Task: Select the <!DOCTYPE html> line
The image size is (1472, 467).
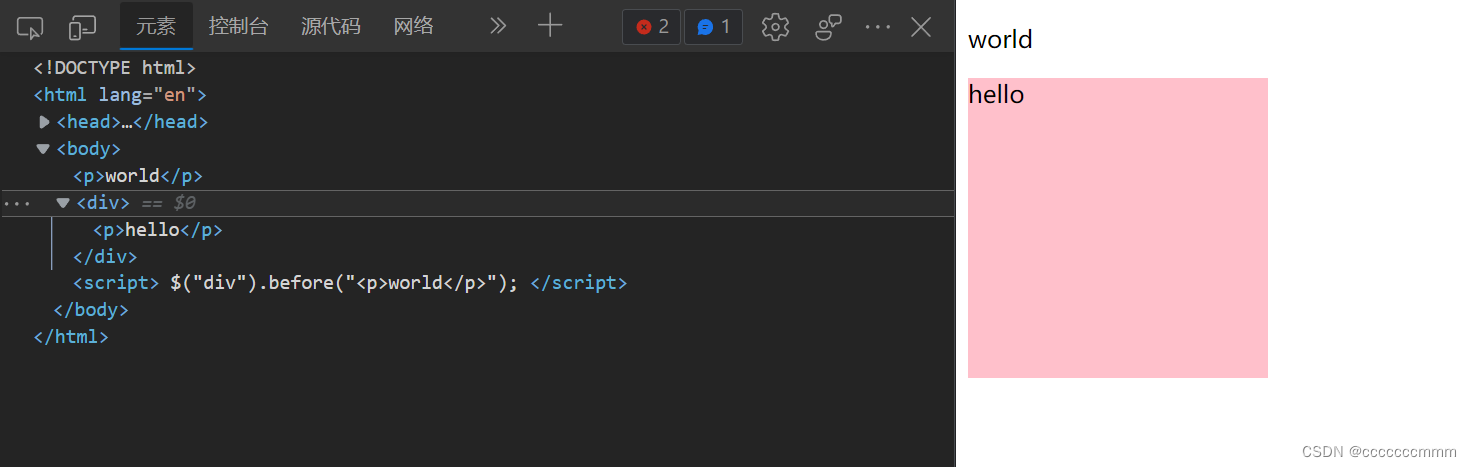Action: pyautogui.click(x=114, y=68)
